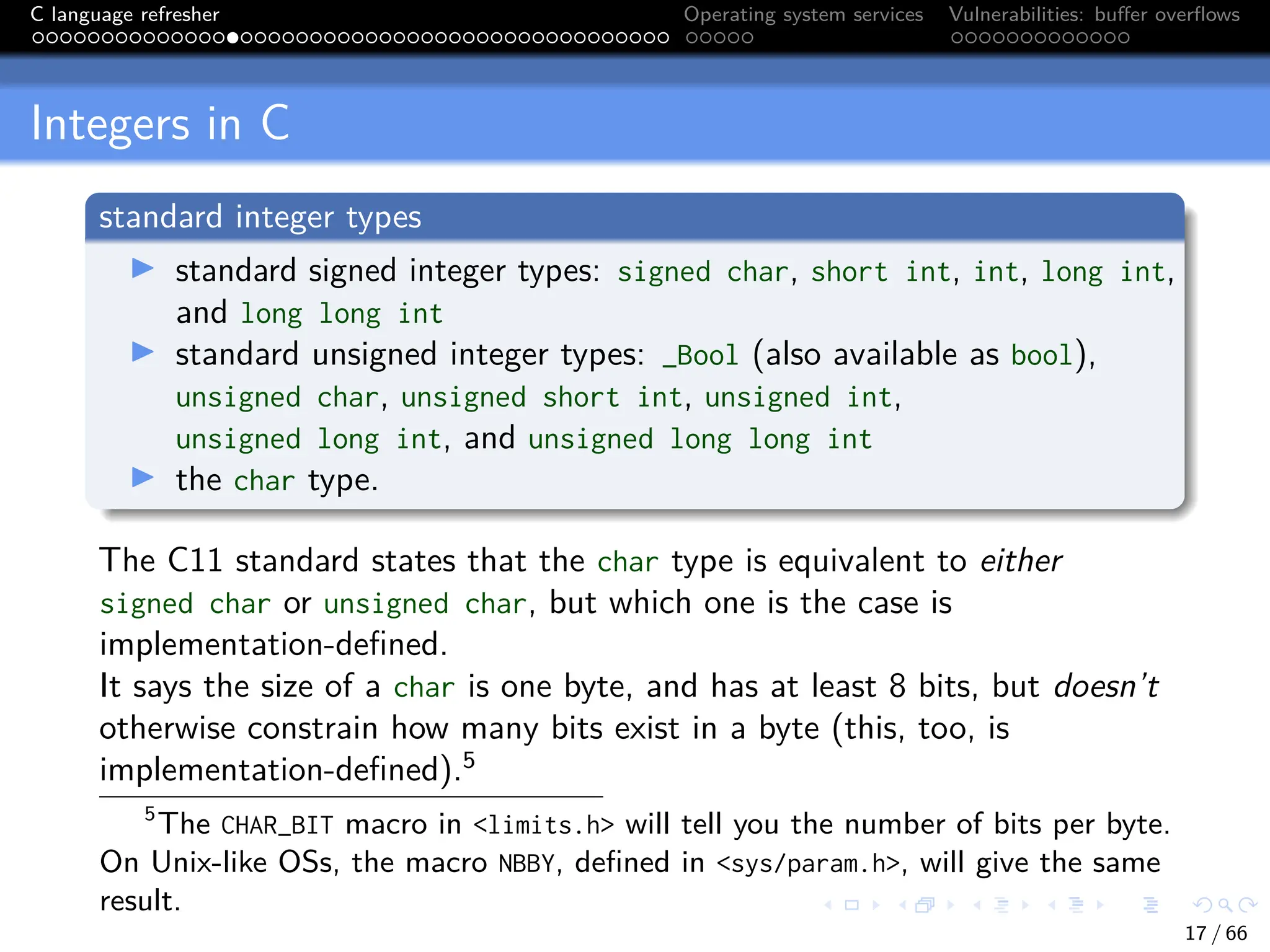Click the superscript 5 after 'implementation-defined).'
Image resolution: width=1270 pixels, height=952 pixels.
pos(469,760)
